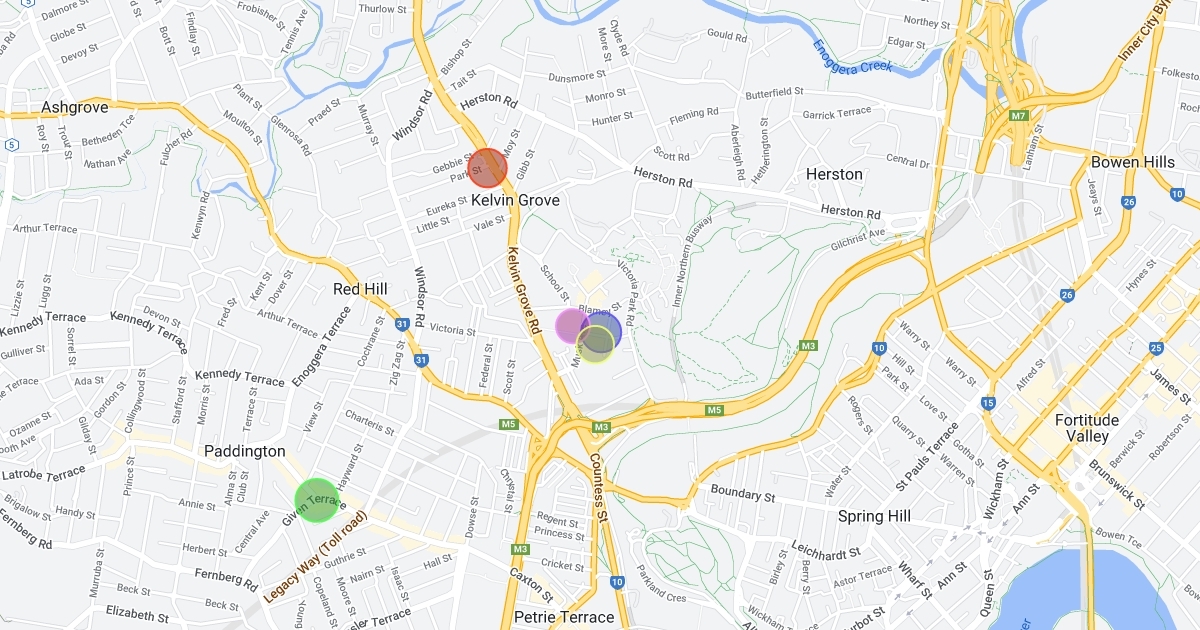Click the Ashgrove suburb label
The image size is (1200, 630).
tap(74, 107)
